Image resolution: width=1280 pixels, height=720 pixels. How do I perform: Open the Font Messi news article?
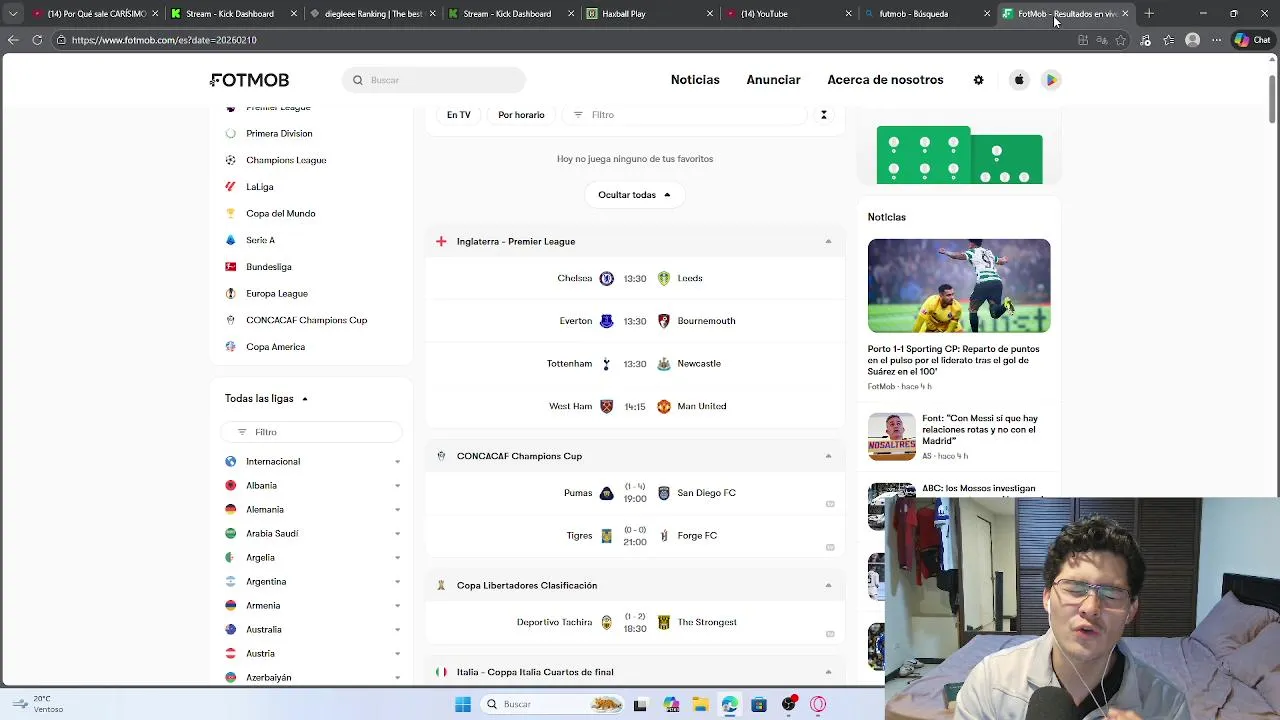click(x=959, y=437)
